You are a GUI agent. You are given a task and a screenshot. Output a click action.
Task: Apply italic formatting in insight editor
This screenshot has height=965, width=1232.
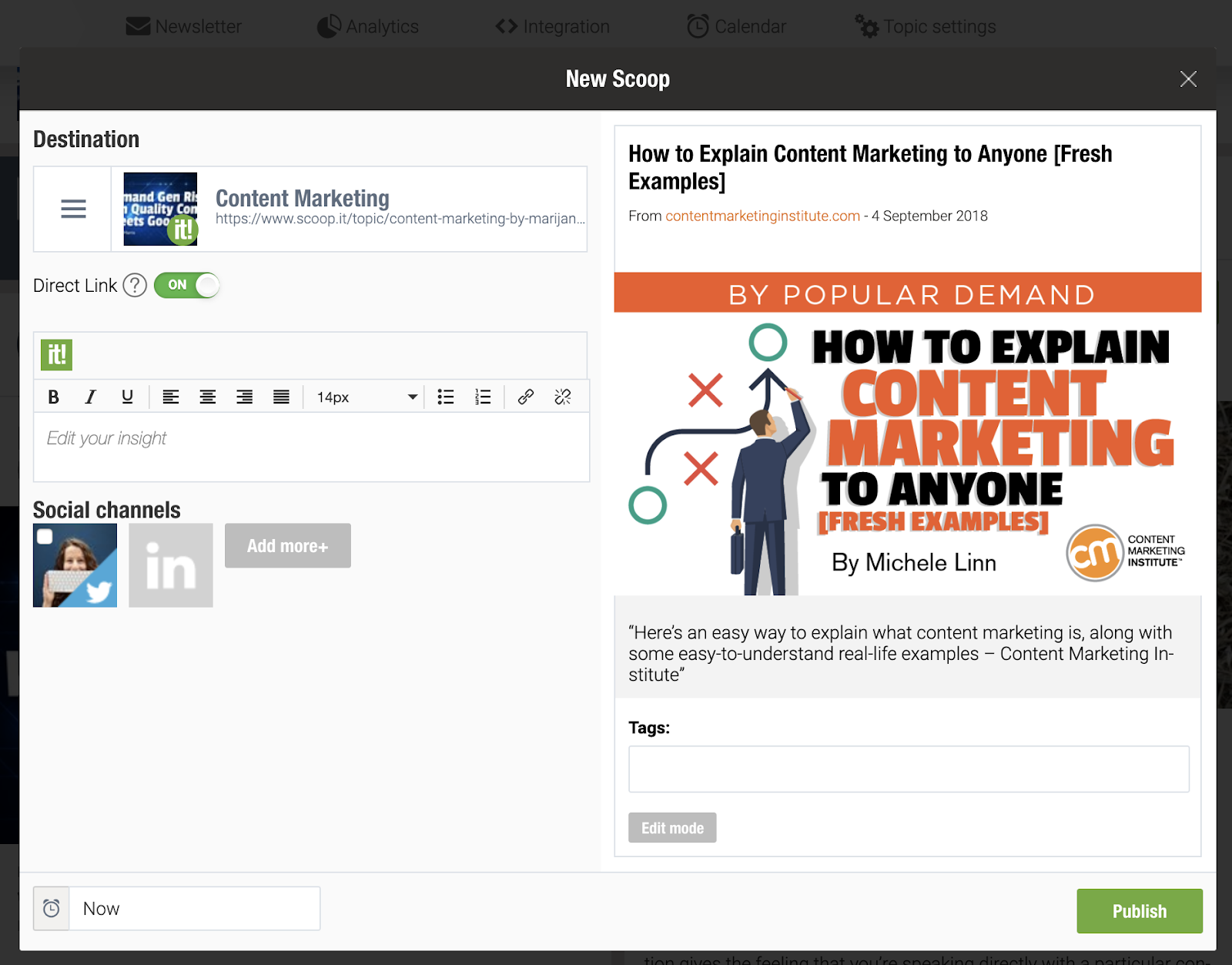point(90,397)
